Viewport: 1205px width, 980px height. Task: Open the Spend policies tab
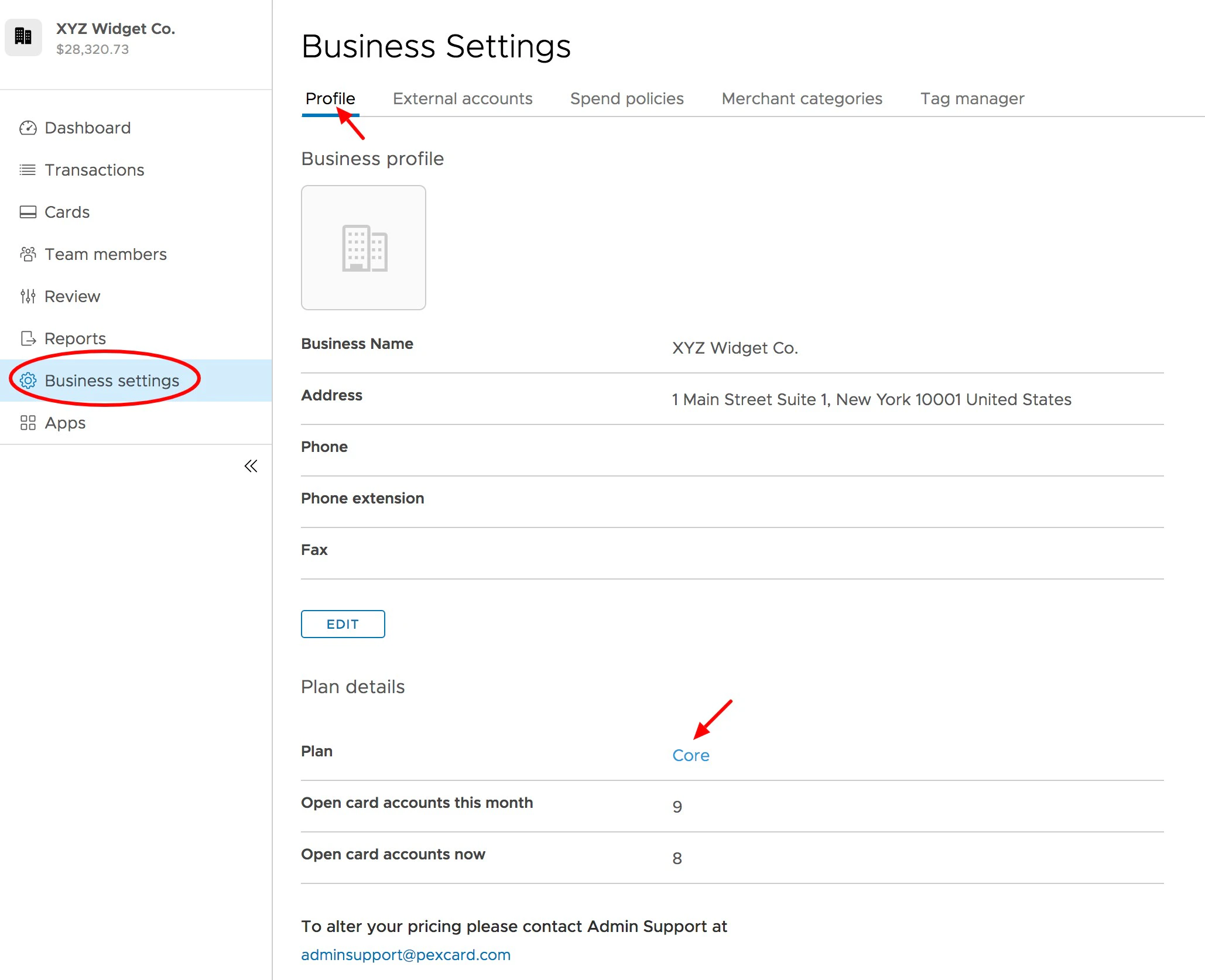point(627,99)
